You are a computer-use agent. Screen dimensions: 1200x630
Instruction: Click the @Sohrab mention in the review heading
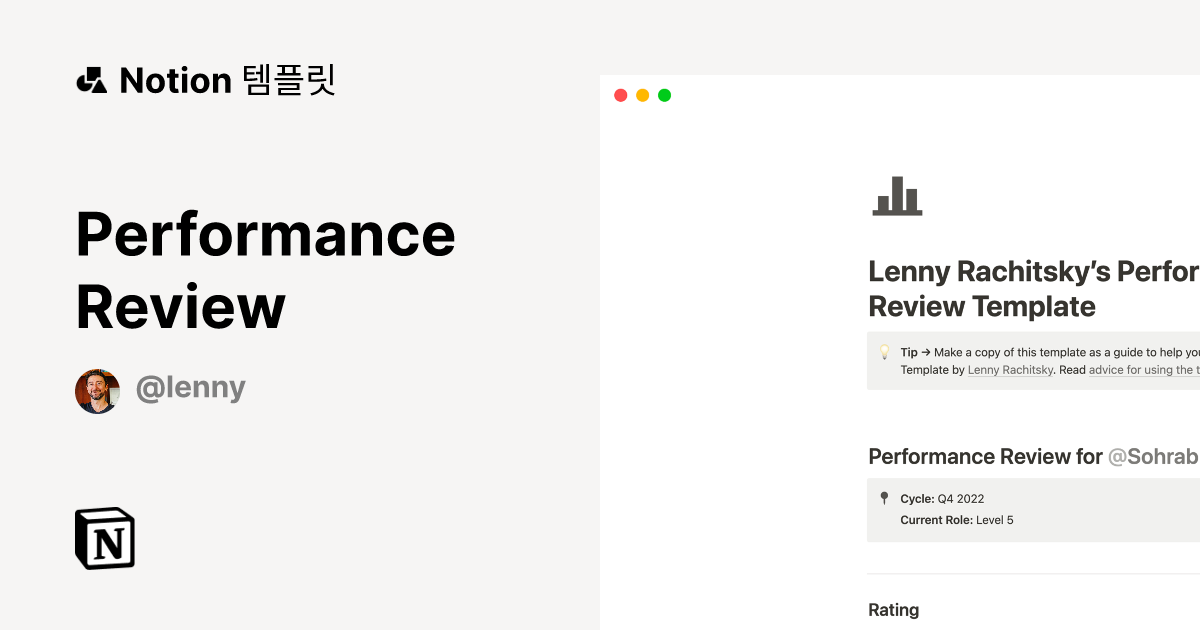tap(1160, 456)
